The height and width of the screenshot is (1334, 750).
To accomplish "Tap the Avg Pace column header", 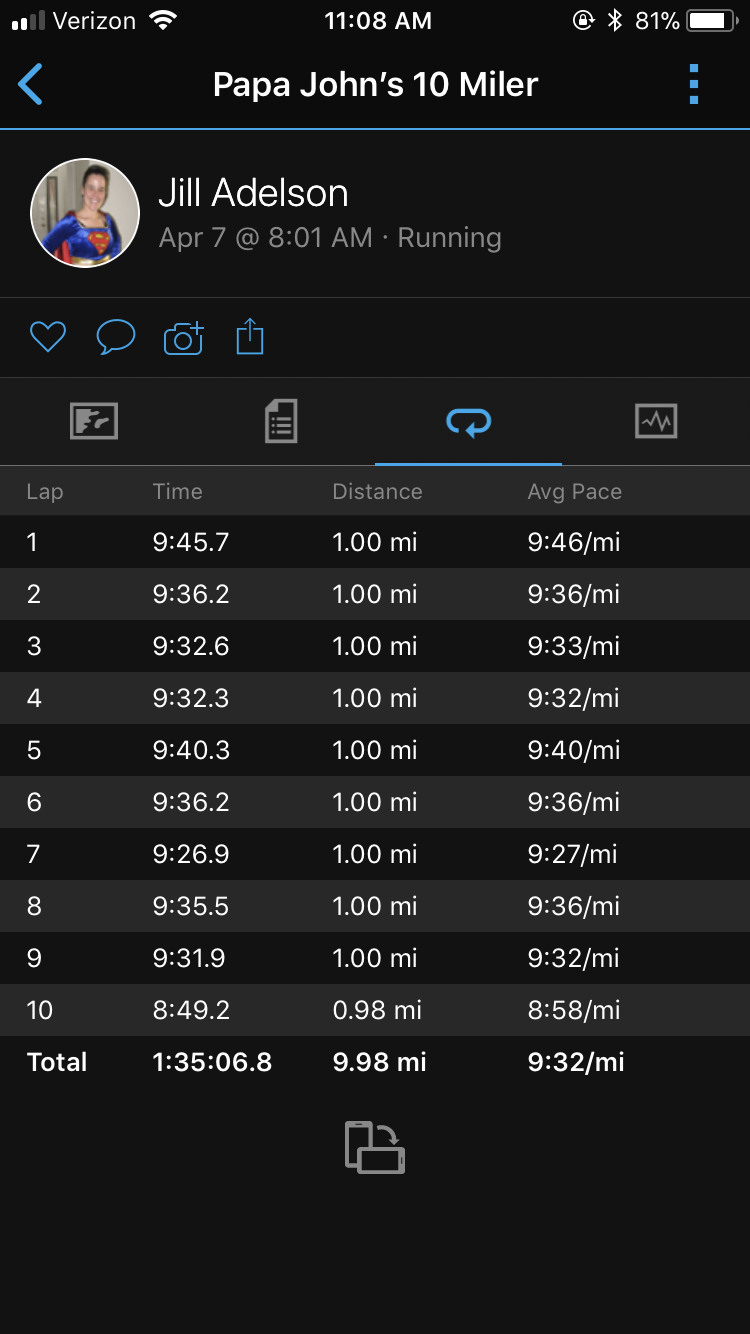I will (x=575, y=492).
